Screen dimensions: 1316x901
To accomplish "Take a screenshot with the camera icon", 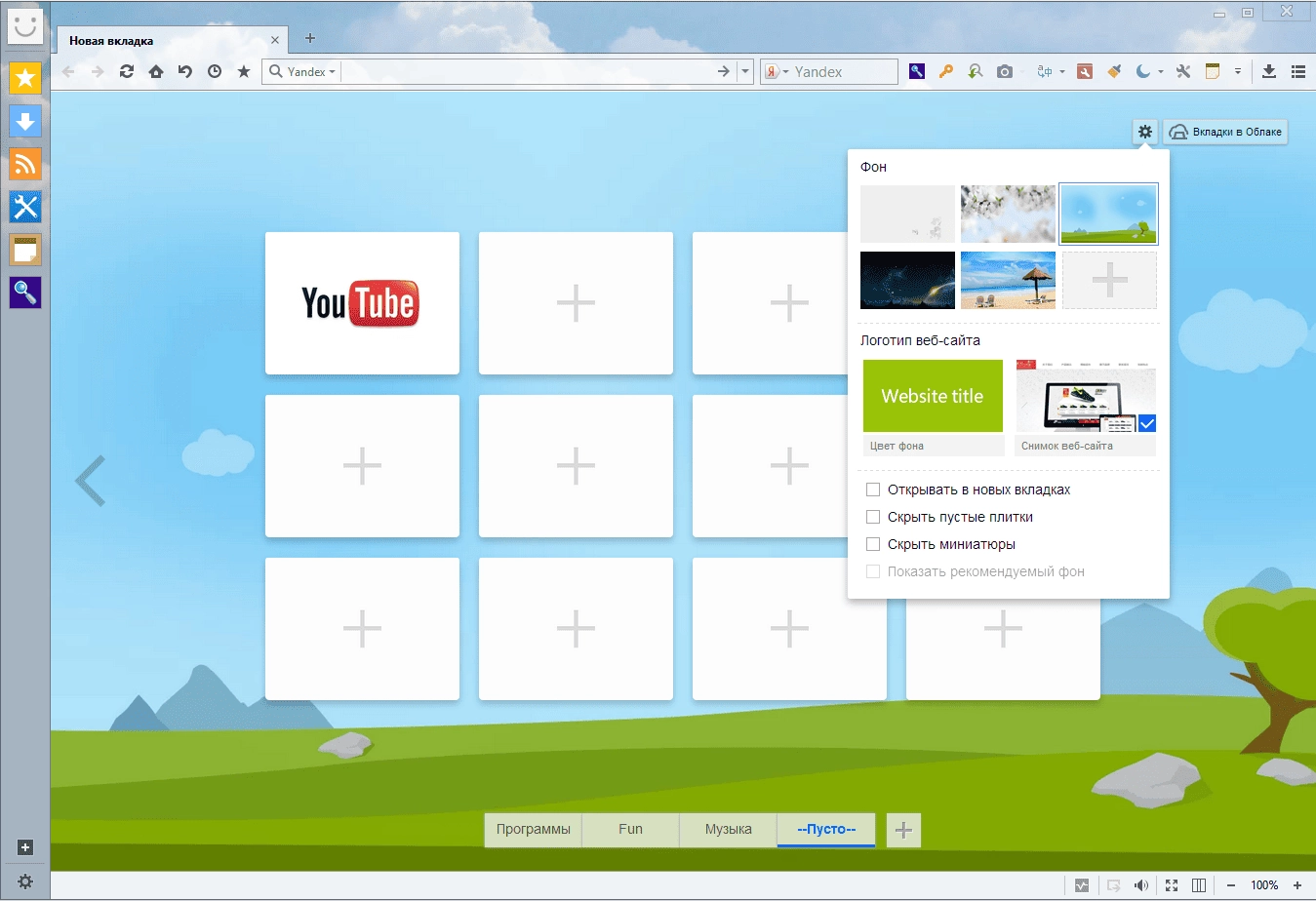I will (1005, 71).
